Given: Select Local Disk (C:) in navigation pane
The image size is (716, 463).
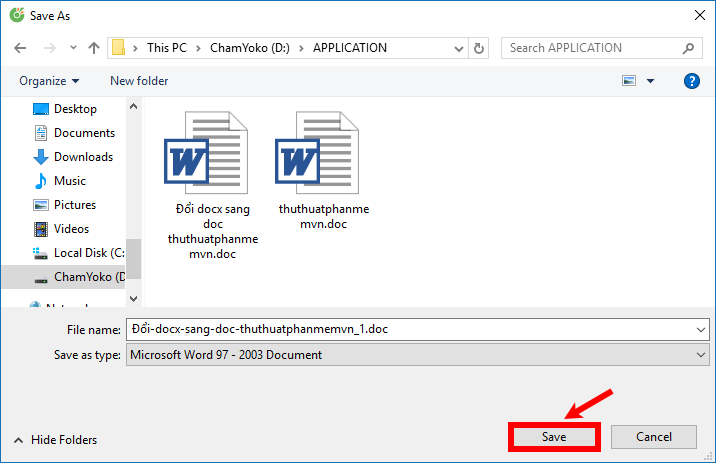Looking at the screenshot, I should 89,253.
